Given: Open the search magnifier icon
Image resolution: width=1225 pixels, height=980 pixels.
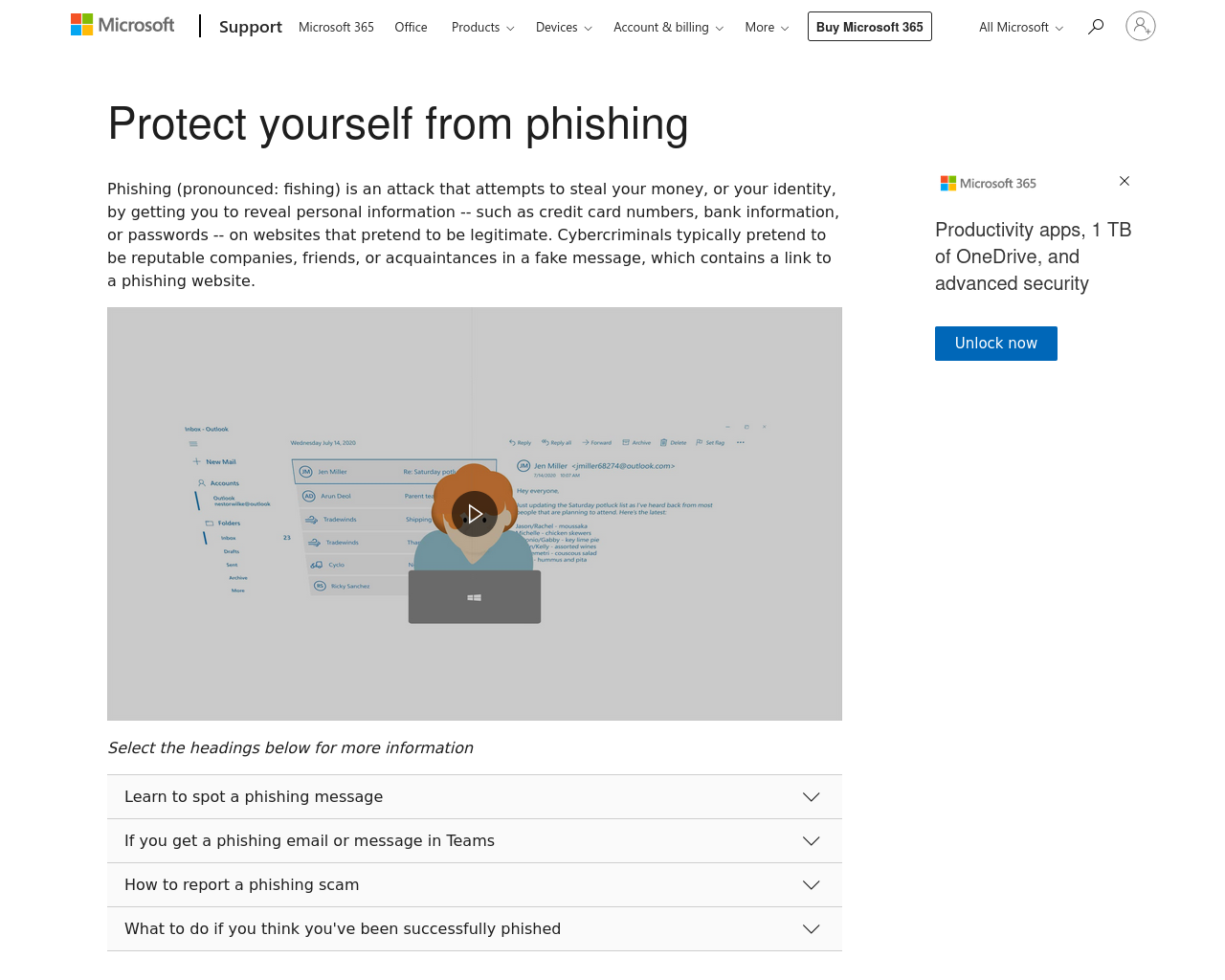Looking at the screenshot, I should point(1096,27).
